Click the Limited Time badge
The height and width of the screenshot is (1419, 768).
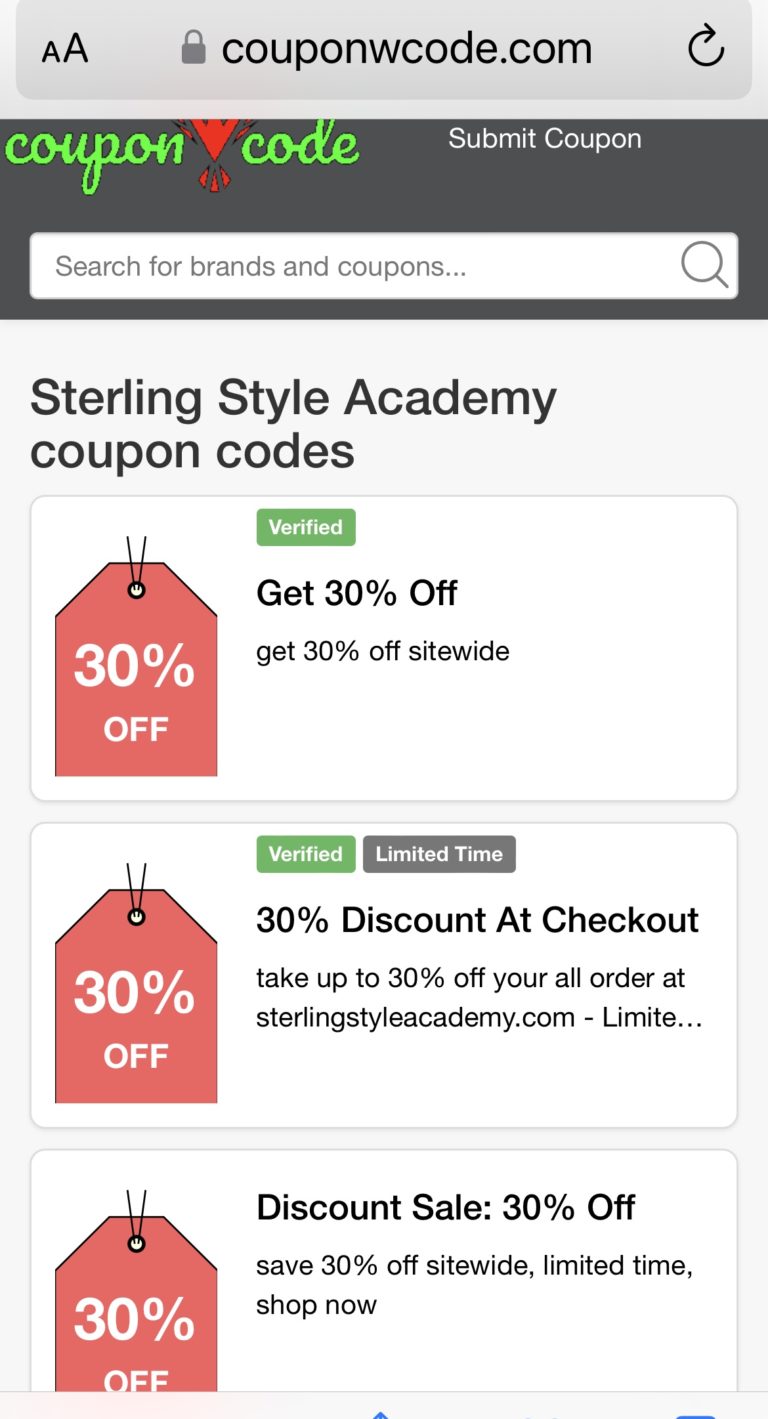click(439, 854)
